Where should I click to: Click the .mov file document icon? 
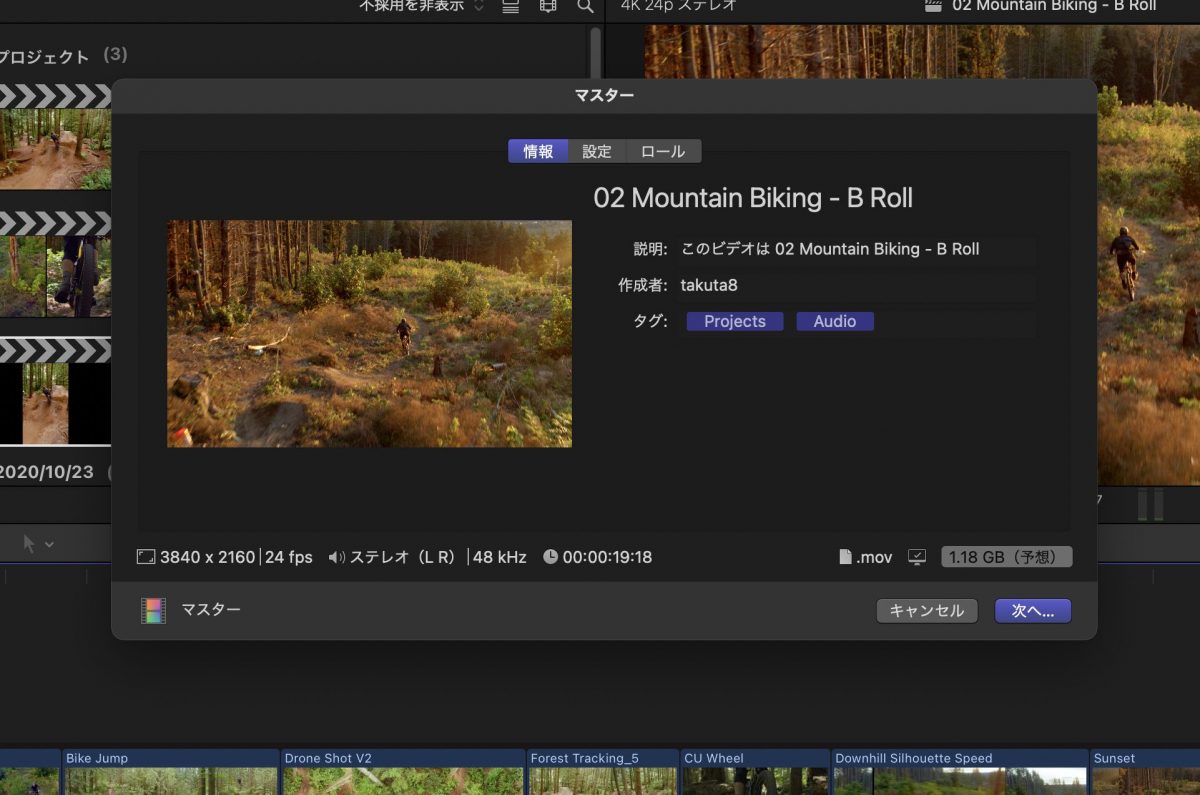coord(845,557)
